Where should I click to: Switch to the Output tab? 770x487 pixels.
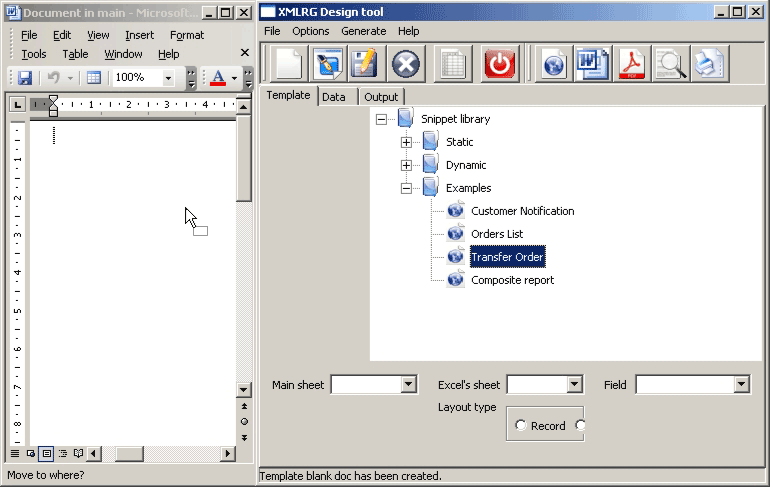(381, 97)
